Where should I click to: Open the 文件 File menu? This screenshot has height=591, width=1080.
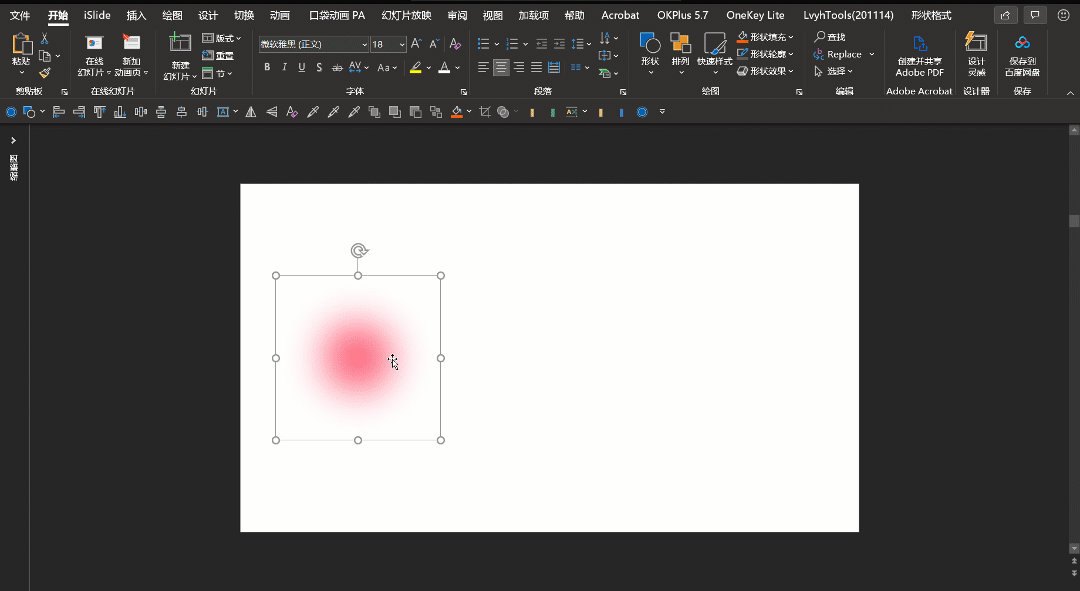pos(20,15)
